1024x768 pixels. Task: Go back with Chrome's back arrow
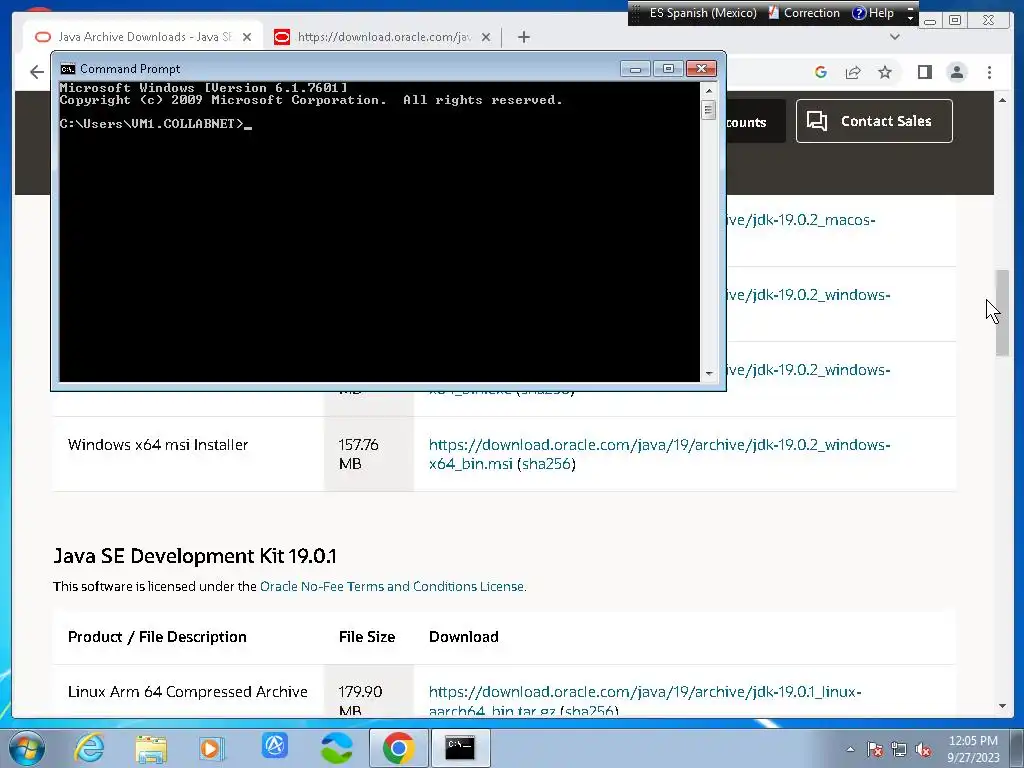point(37,72)
